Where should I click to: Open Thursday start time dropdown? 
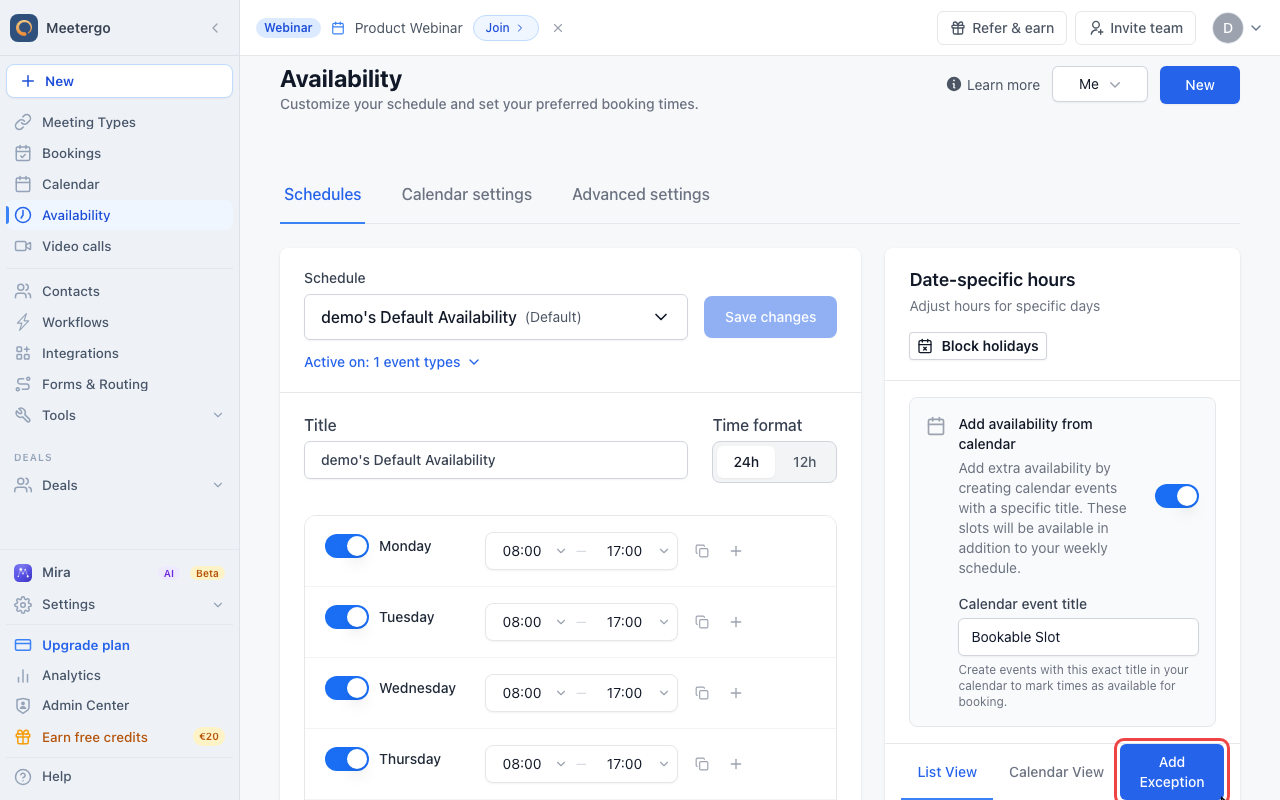coord(534,764)
